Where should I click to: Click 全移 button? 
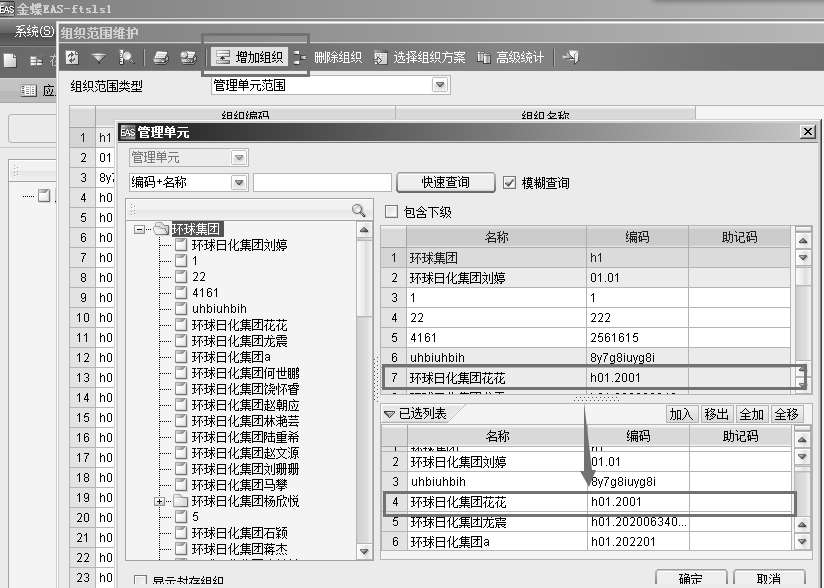786,414
